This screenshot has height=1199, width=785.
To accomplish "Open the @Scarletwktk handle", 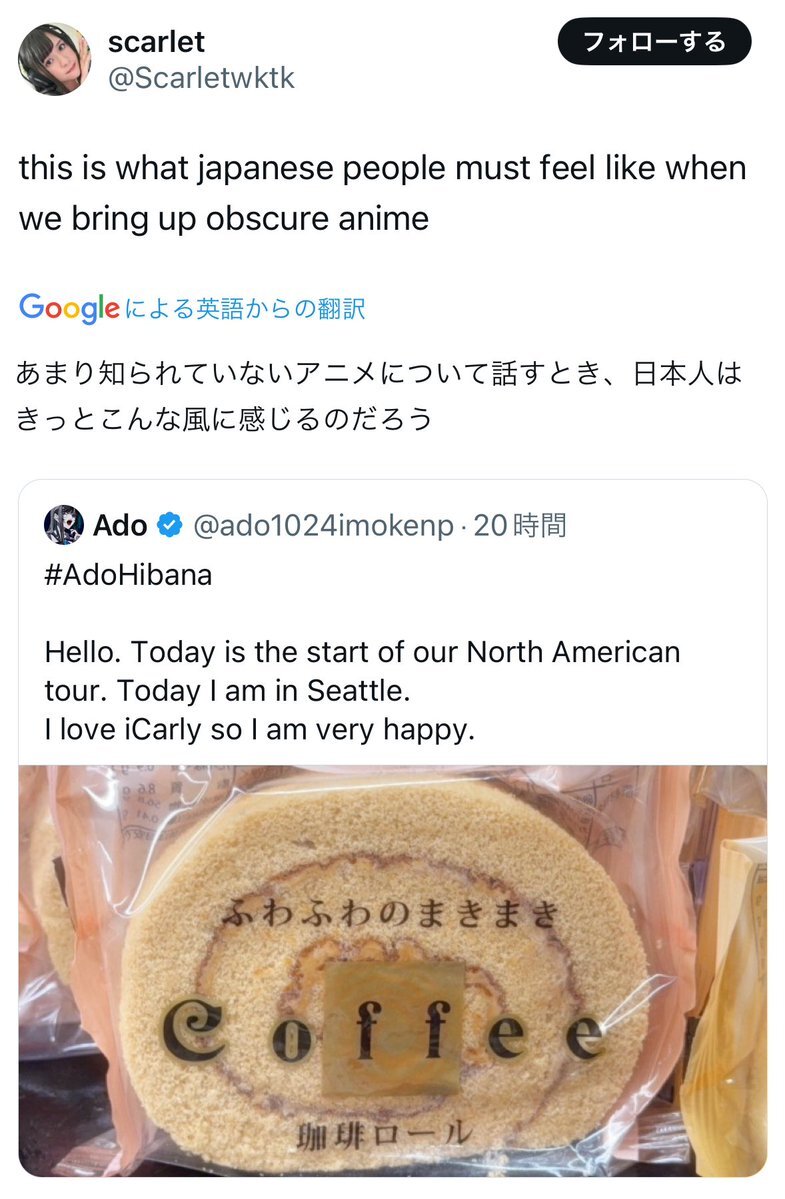I will tap(201, 78).
